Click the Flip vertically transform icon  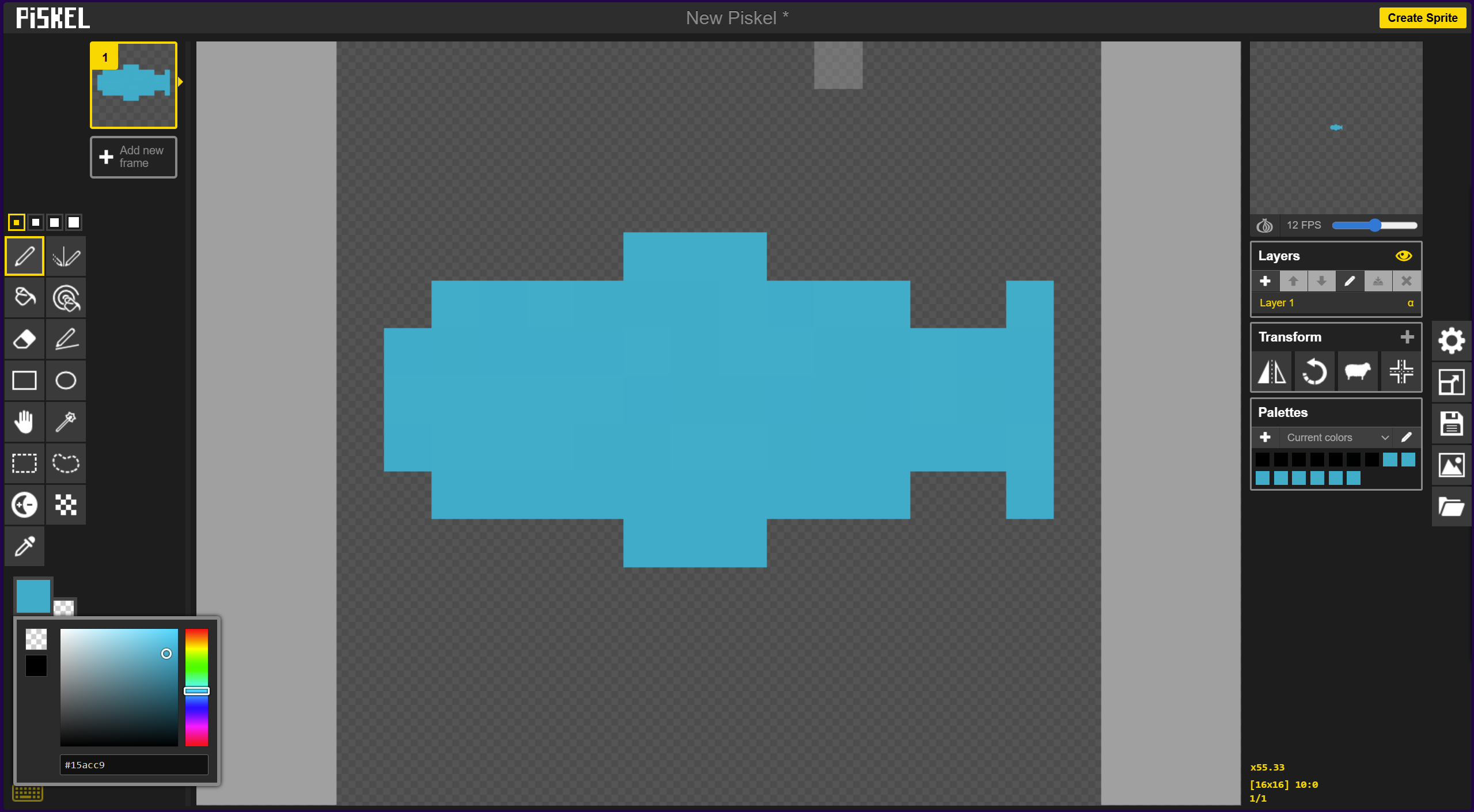tap(1272, 371)
